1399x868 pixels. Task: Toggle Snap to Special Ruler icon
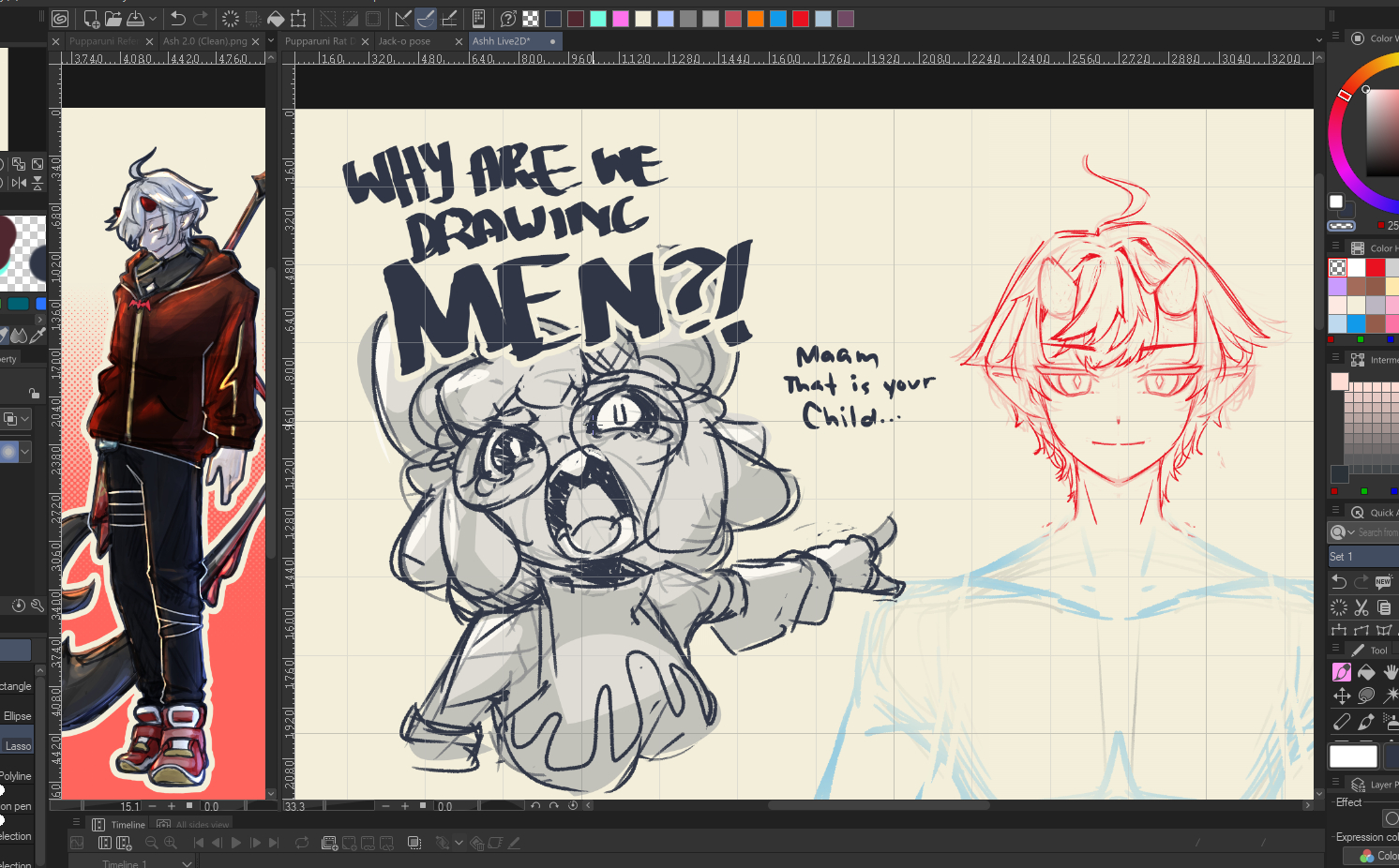pyautogui.click(x=426, y=19)
